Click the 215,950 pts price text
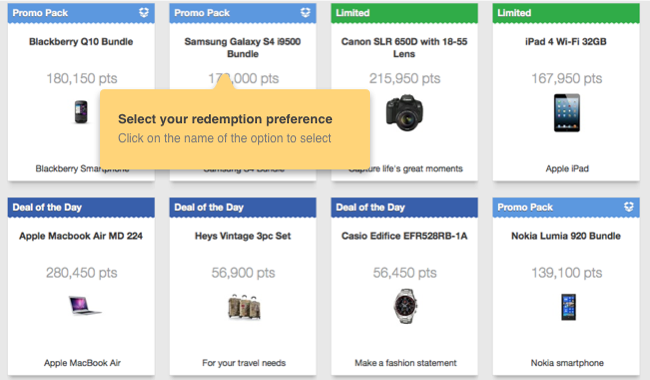This screenshot has width=650, height=380. pyautogui.click(x=405, y=78)
